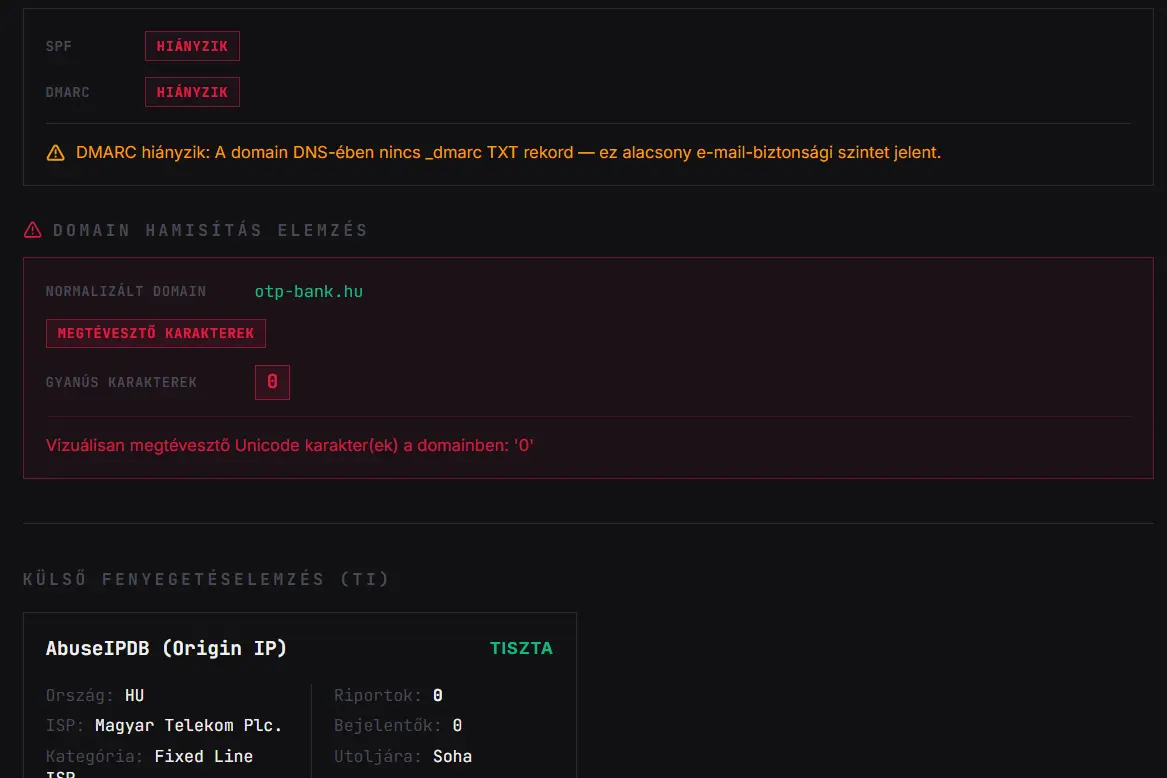Click the green TISZTA status label

521,648
